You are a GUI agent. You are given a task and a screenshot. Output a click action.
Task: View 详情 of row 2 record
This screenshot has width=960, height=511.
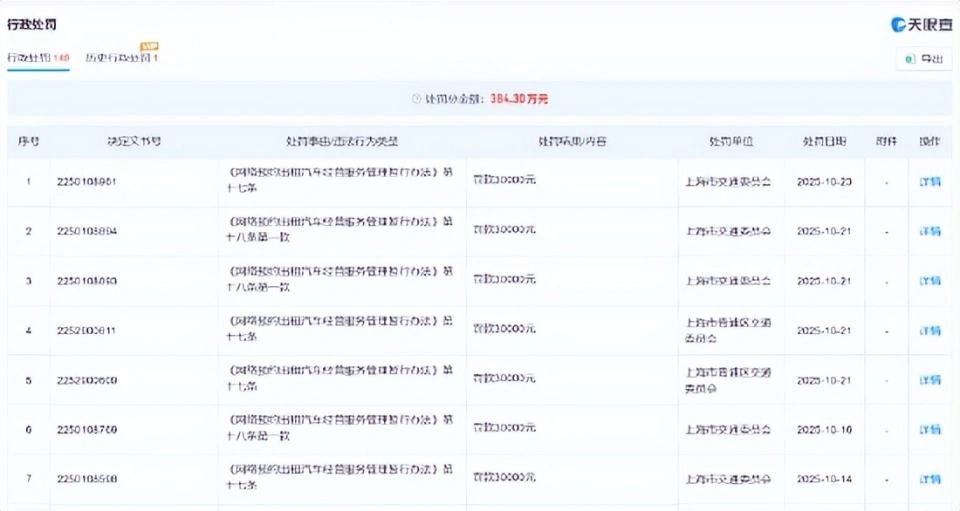929,231
